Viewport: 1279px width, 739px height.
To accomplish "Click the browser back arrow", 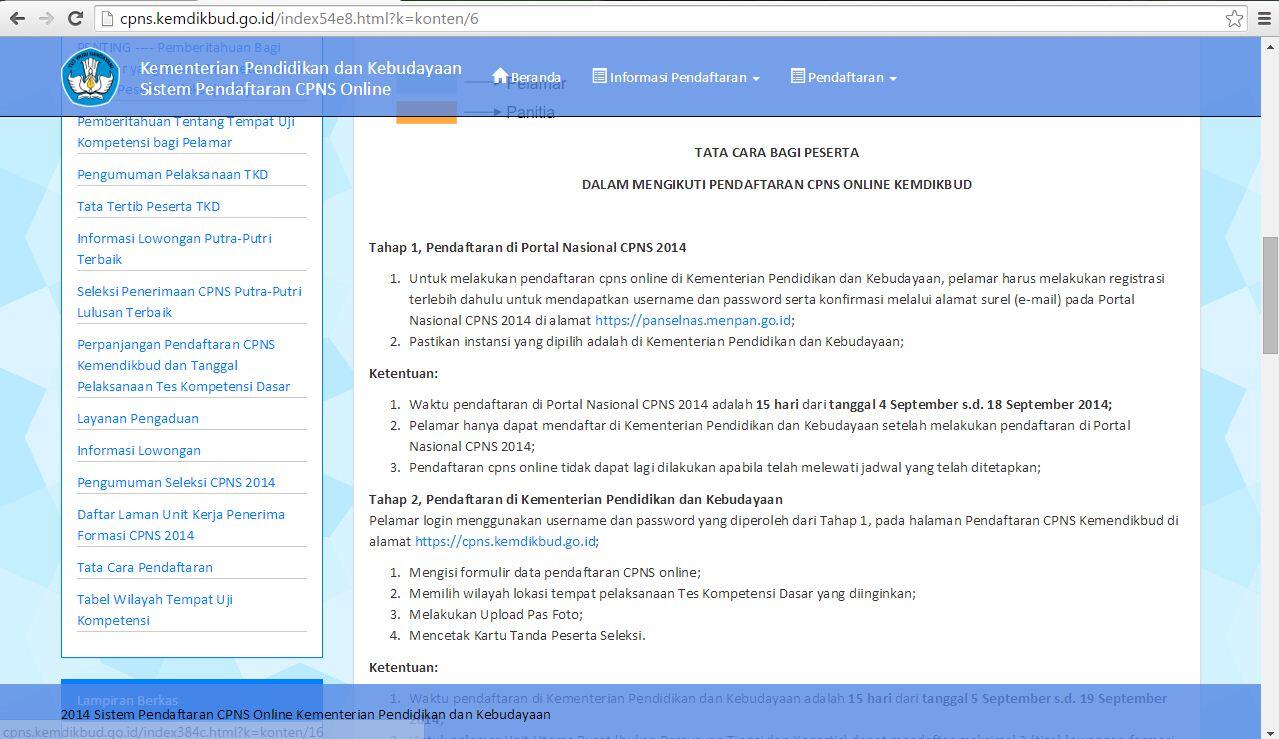I will (17, 18).
